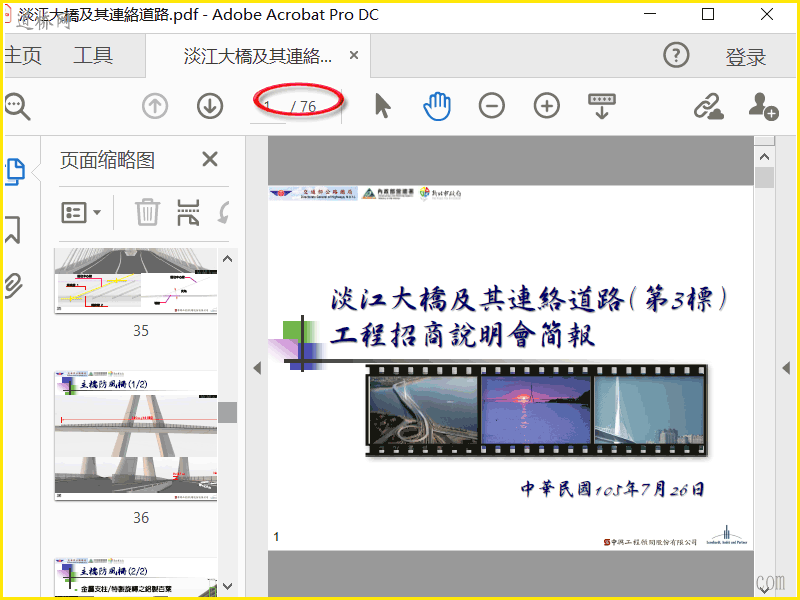Close the 页面缩略图 panel
The image size is (800, 600).
(210, 160)
